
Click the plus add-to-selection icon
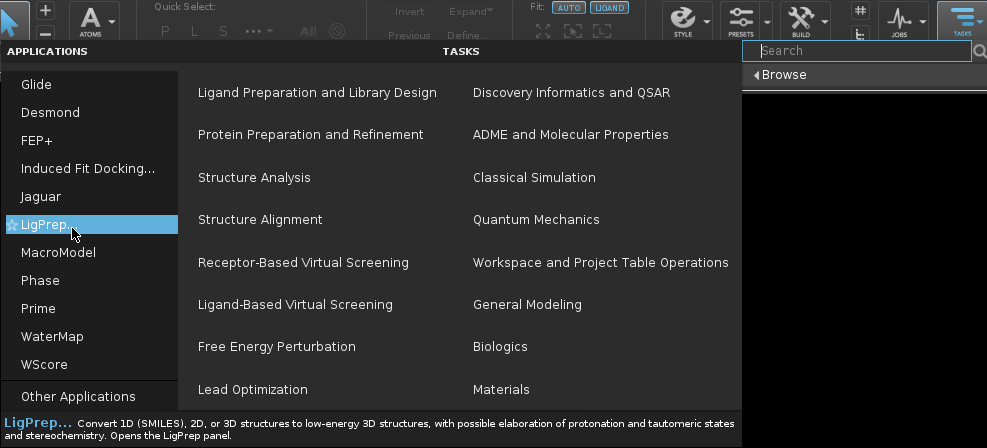(45, 10)
